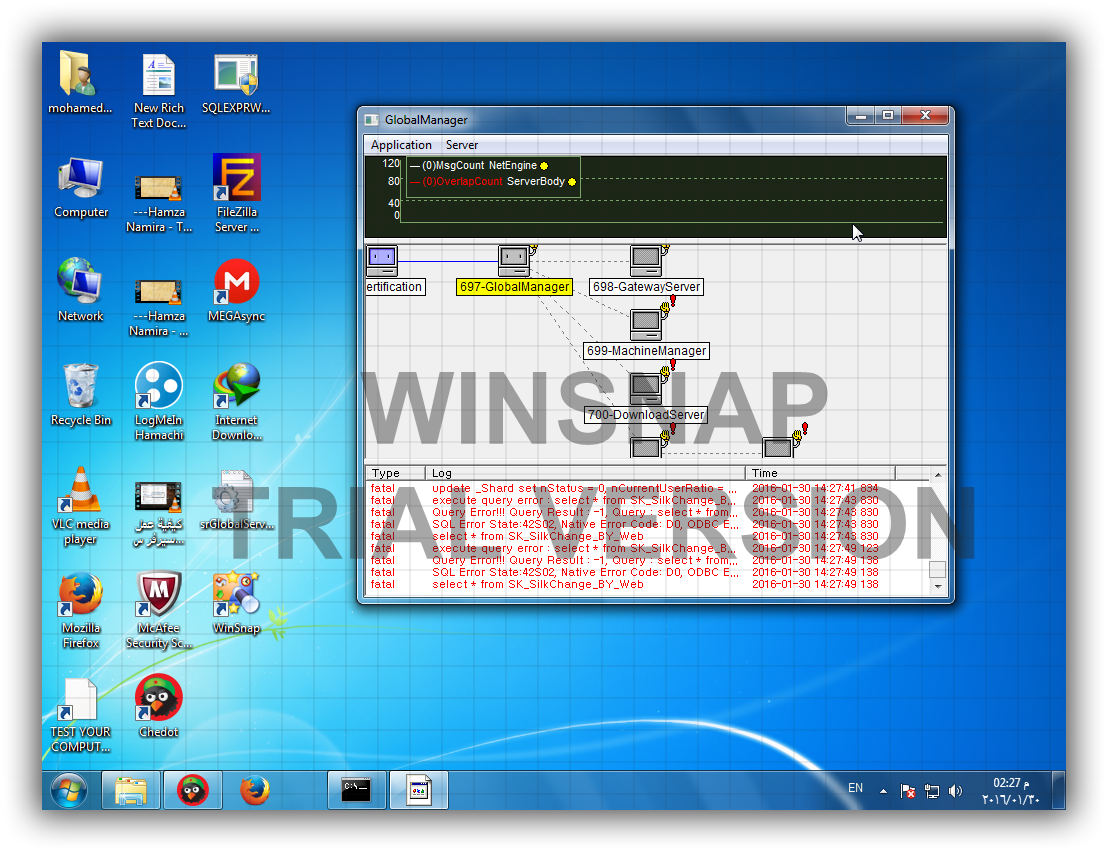Launch Chedot from the taskbar
The image size is (1108, 852).
pos(192,790)
